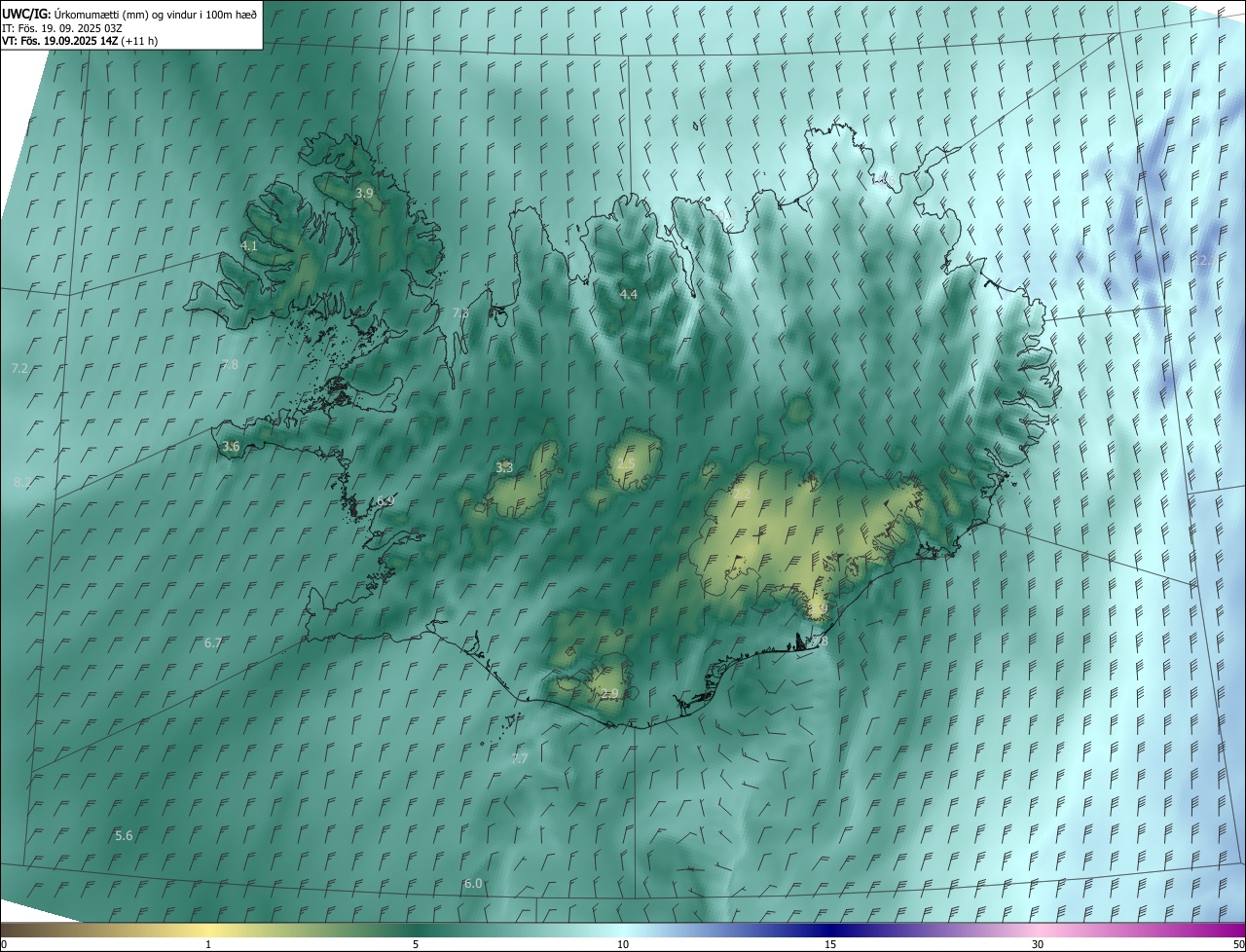The width and height of the screenshot is (1246, 952).
Task: Click the color scale tick label 0
Action: pyautogui.click(x=4, y=944)
